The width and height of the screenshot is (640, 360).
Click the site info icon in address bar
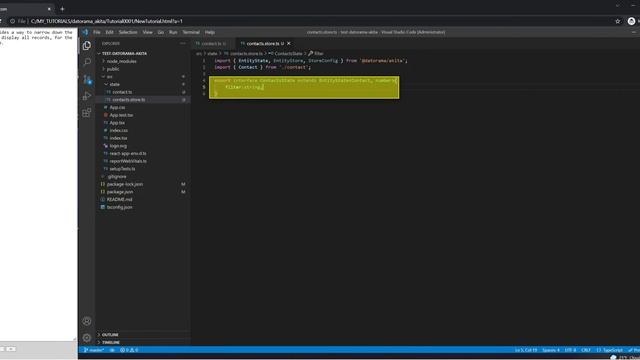pyautogui.click(x=13, y=21)
